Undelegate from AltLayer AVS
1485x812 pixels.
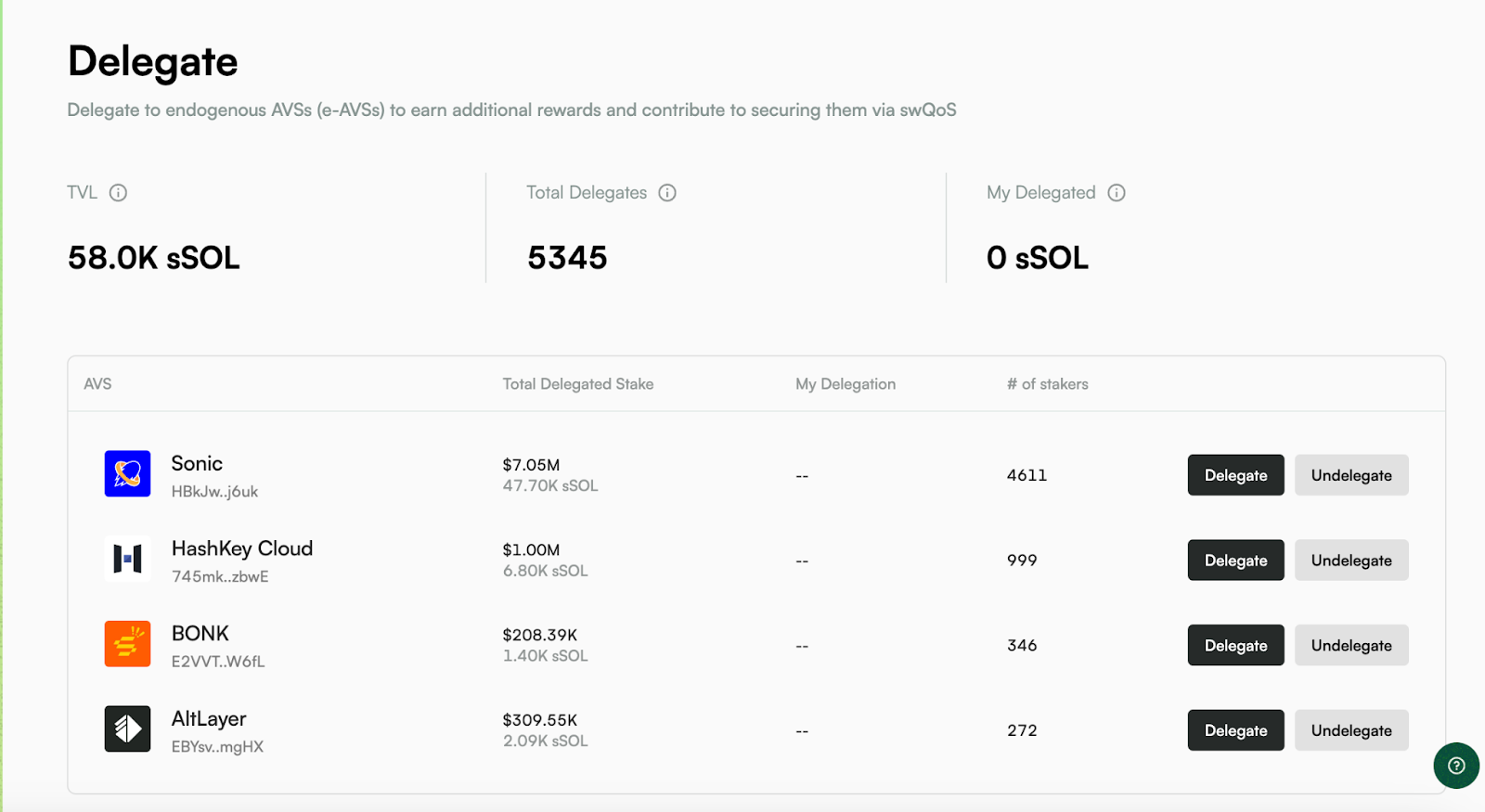[x=1351, y=730]
